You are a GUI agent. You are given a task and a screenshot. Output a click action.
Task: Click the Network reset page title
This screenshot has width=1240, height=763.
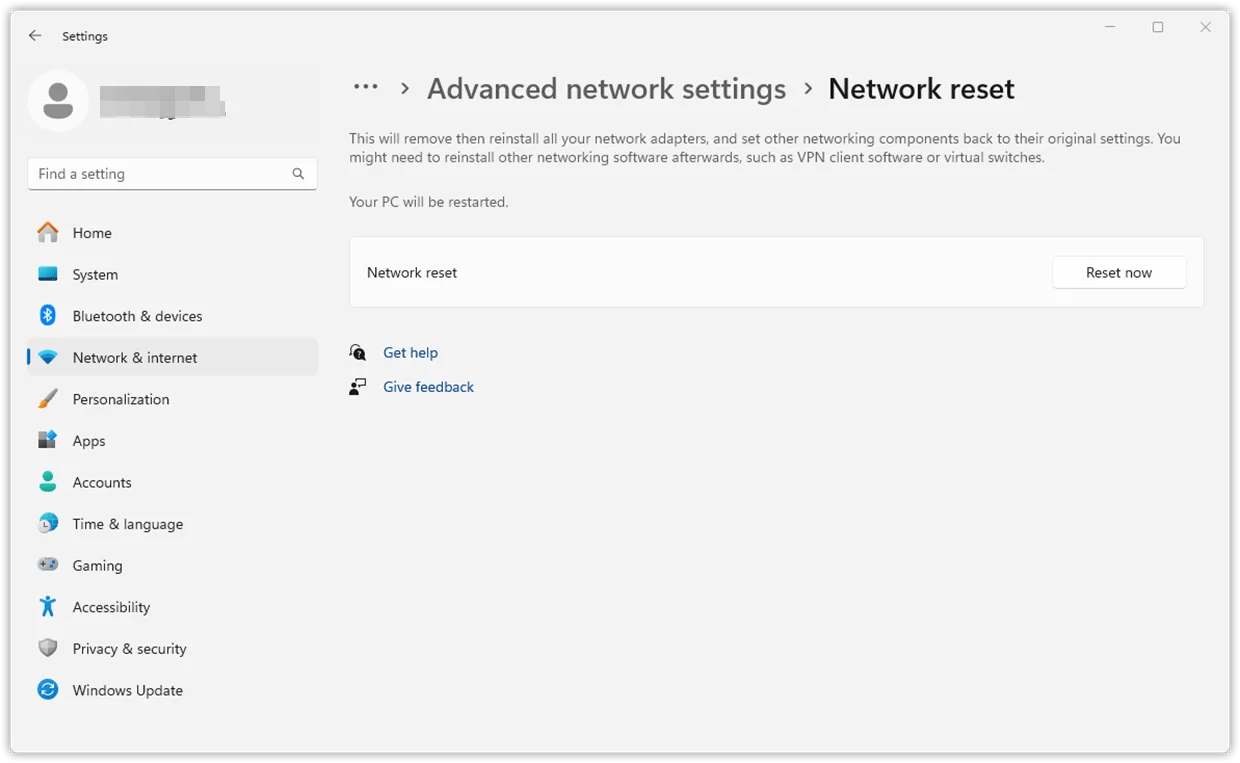(x=921, y=89)
